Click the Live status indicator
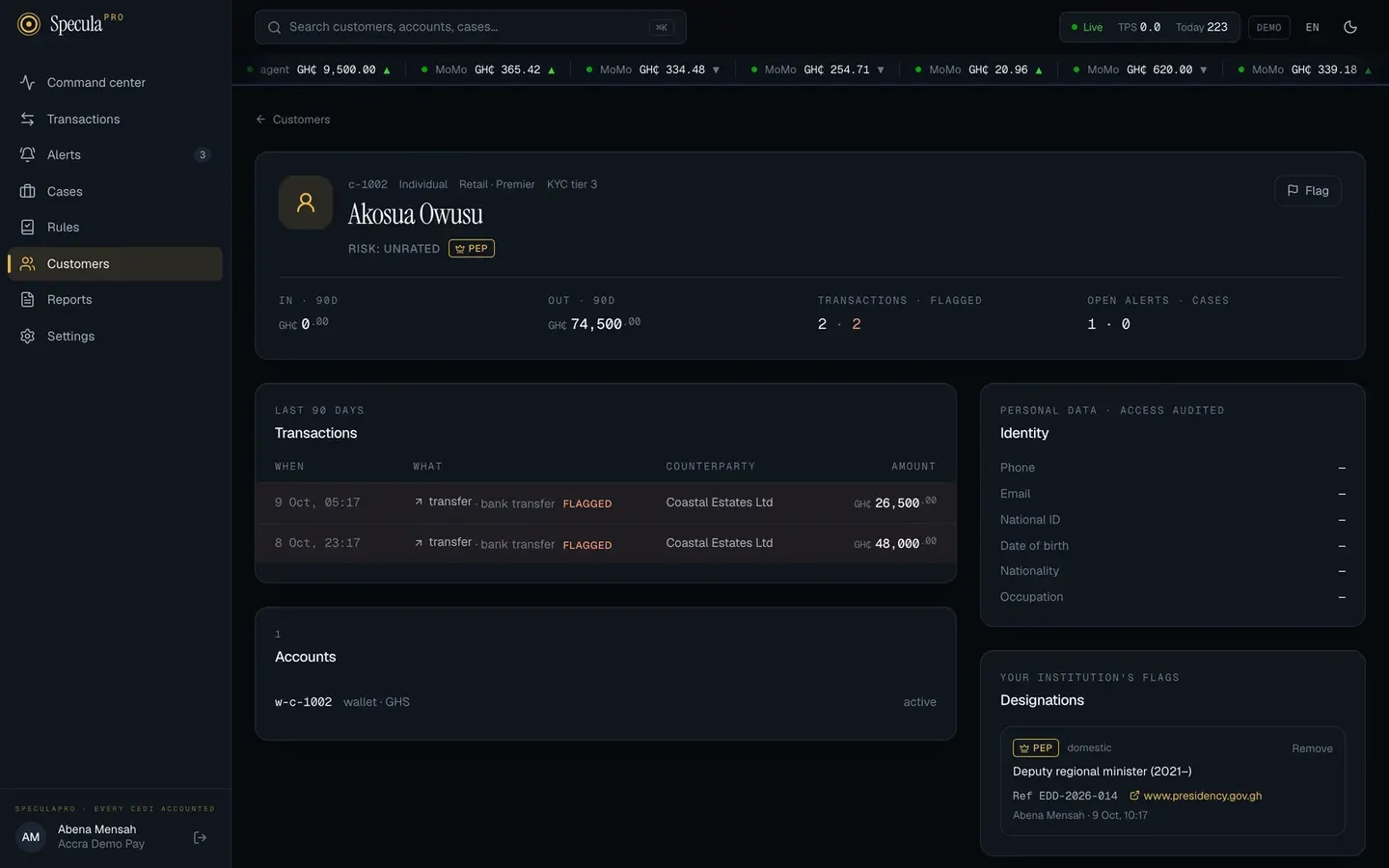1389x868 pixels. [x=1087, y=27]
